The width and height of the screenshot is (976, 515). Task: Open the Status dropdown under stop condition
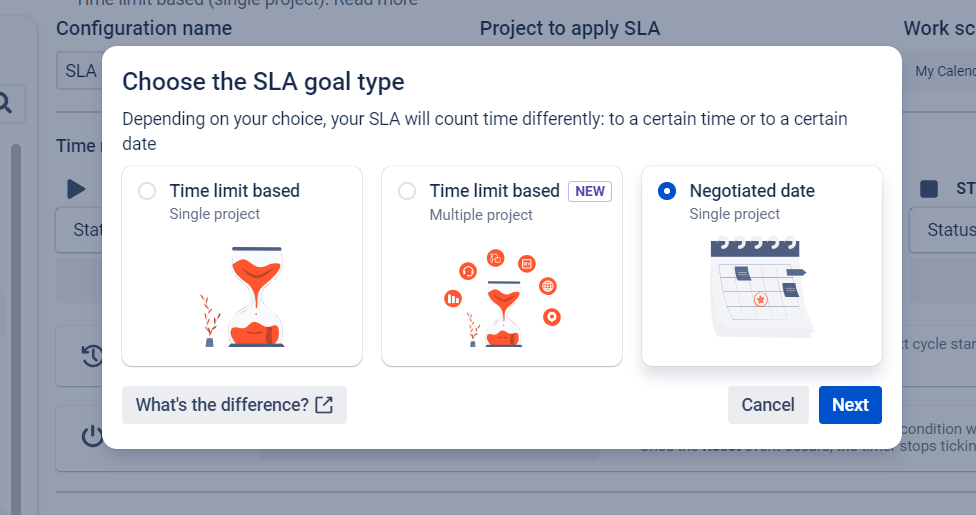(943, 230)
